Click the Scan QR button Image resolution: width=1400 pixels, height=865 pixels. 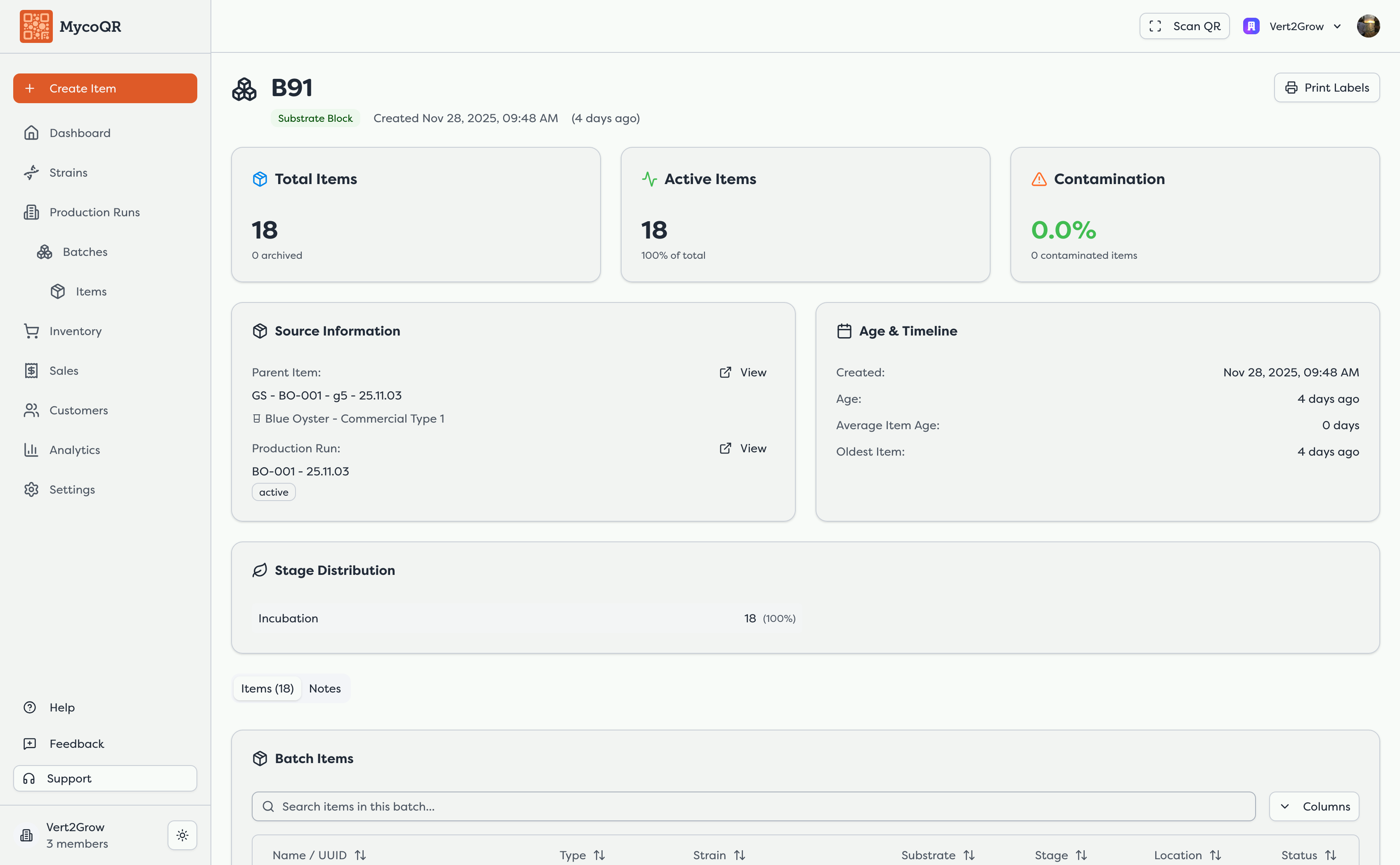(1184, 26)
